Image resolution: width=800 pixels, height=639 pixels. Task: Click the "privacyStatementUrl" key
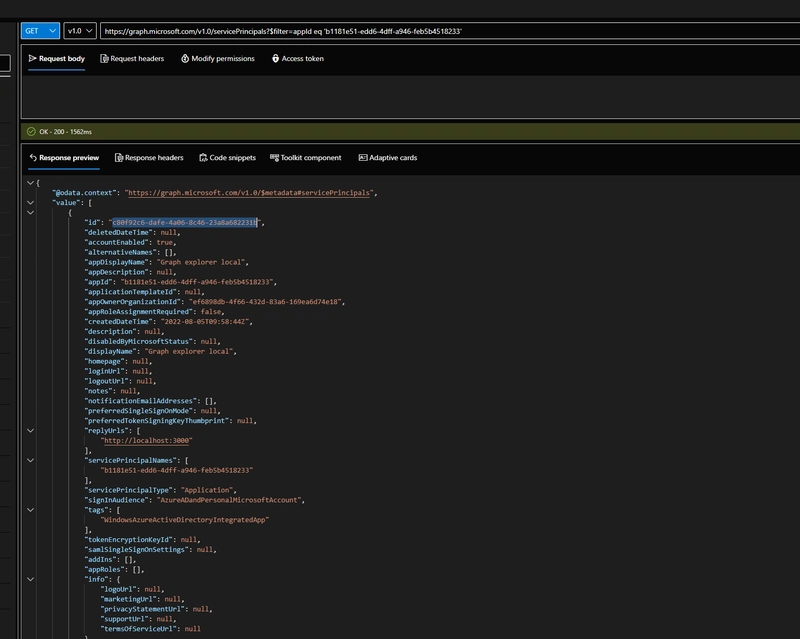tap(142, 609)
